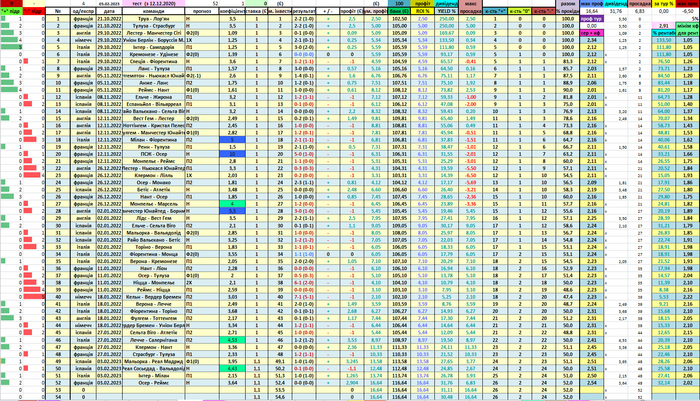Select result '0-5 (0-3)' in Осер - Тулуза row
This screenshot has height=401, width=700.
pos(304,276)
